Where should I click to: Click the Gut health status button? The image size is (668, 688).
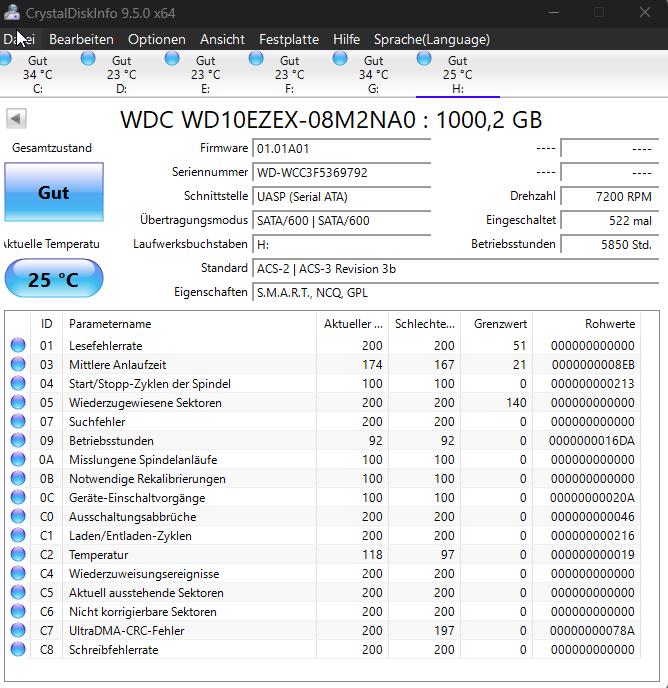pyautogui.click(x=54, y=192)
